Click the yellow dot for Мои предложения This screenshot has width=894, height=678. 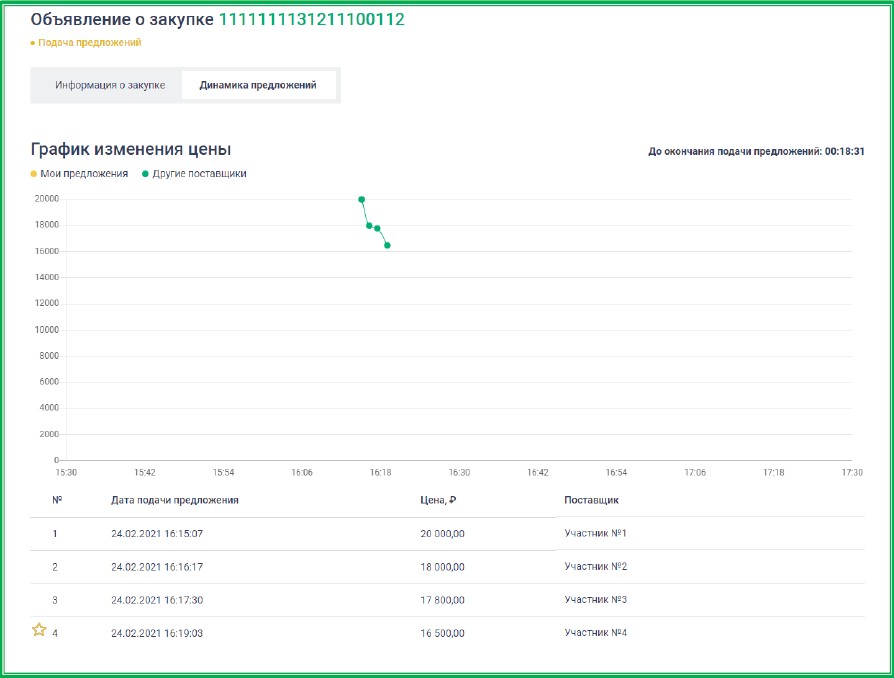[34, 174]
